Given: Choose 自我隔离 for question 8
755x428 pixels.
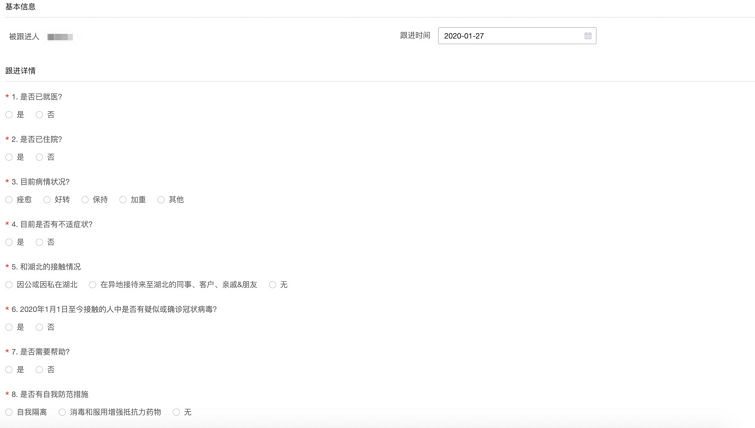Looking at the screenshot, I should click(x=9, y=412).
